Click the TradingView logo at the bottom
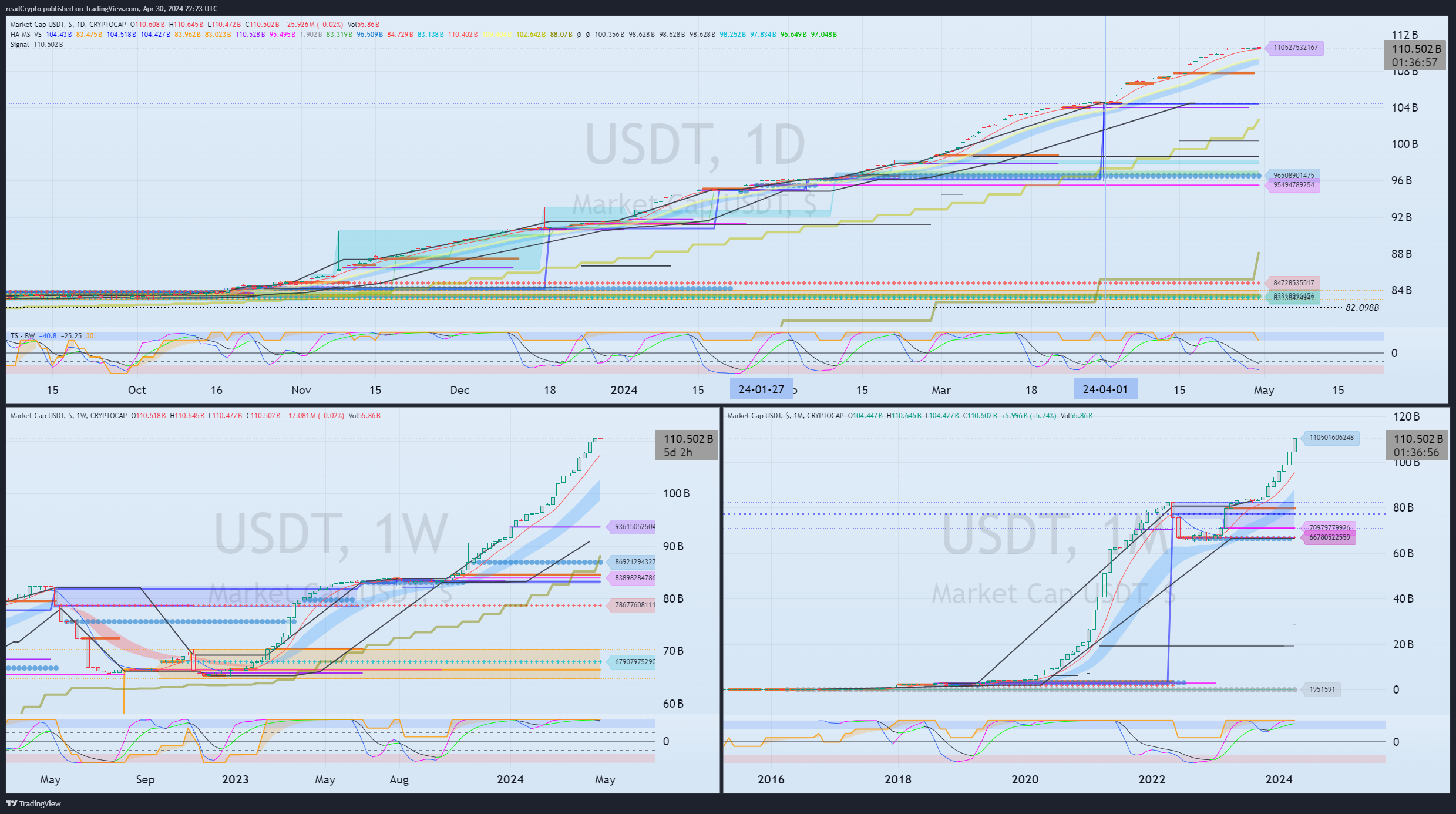Viewport: 1456px width, 814px height. 33,803
